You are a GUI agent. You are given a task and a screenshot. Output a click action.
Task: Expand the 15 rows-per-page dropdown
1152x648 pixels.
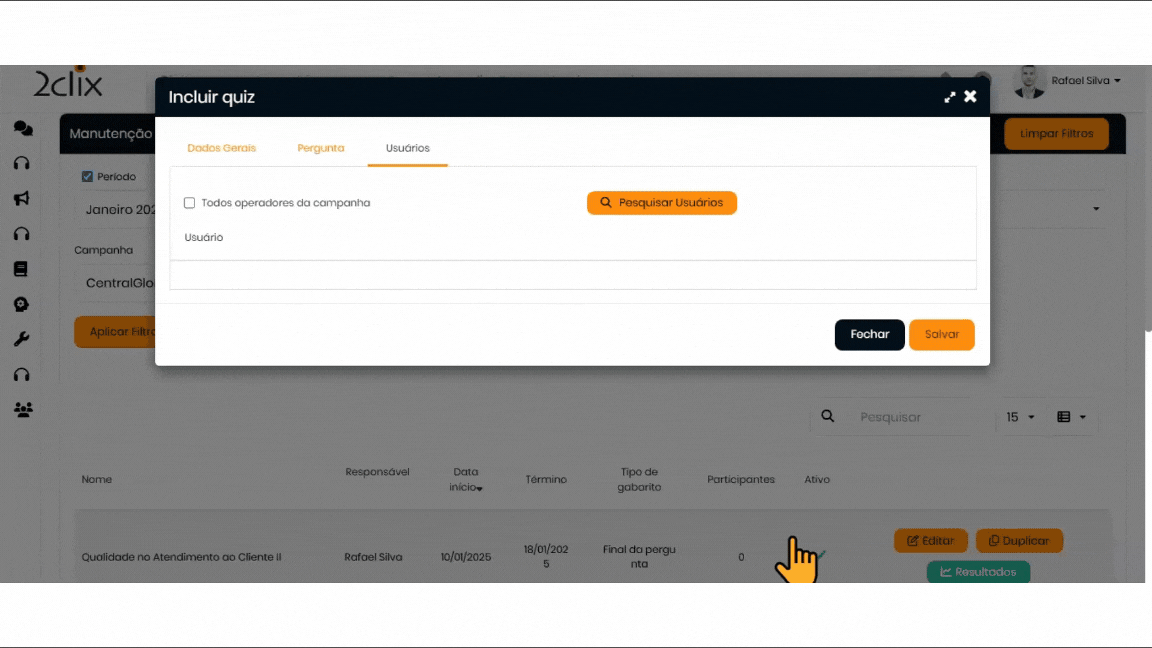(1020, 417)
